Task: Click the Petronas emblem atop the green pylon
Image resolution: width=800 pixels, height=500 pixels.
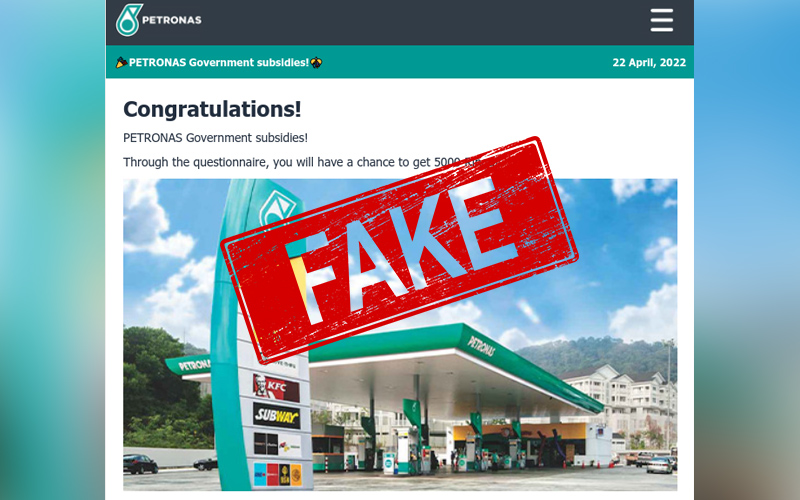Action: (277, 208)
